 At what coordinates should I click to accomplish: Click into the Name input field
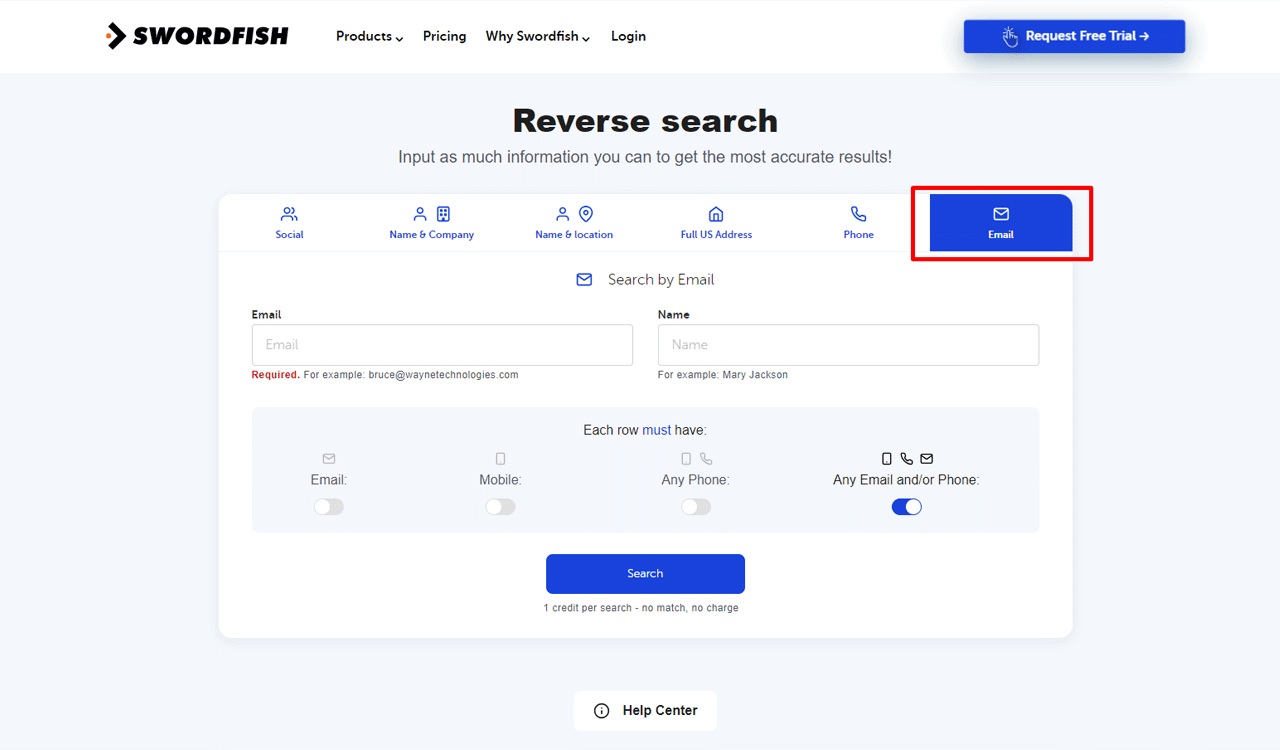(848, 345)
